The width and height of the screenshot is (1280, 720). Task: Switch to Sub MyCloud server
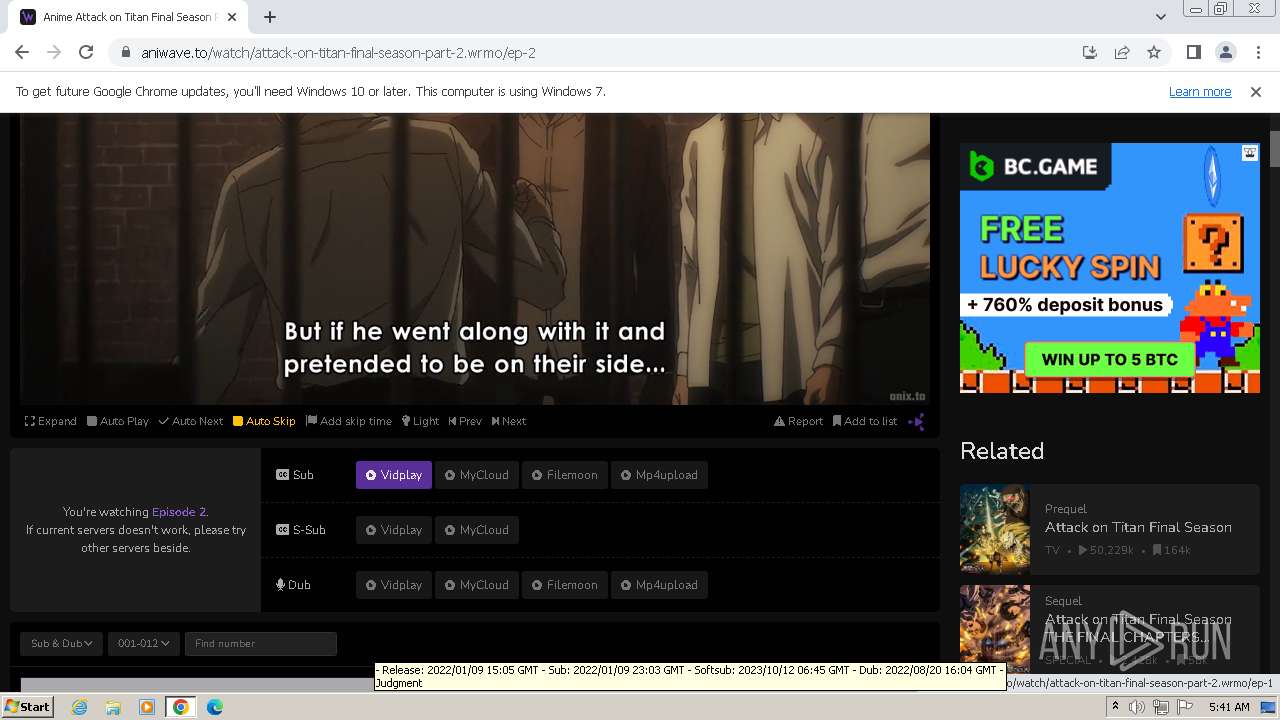click(x=477, y=475)
